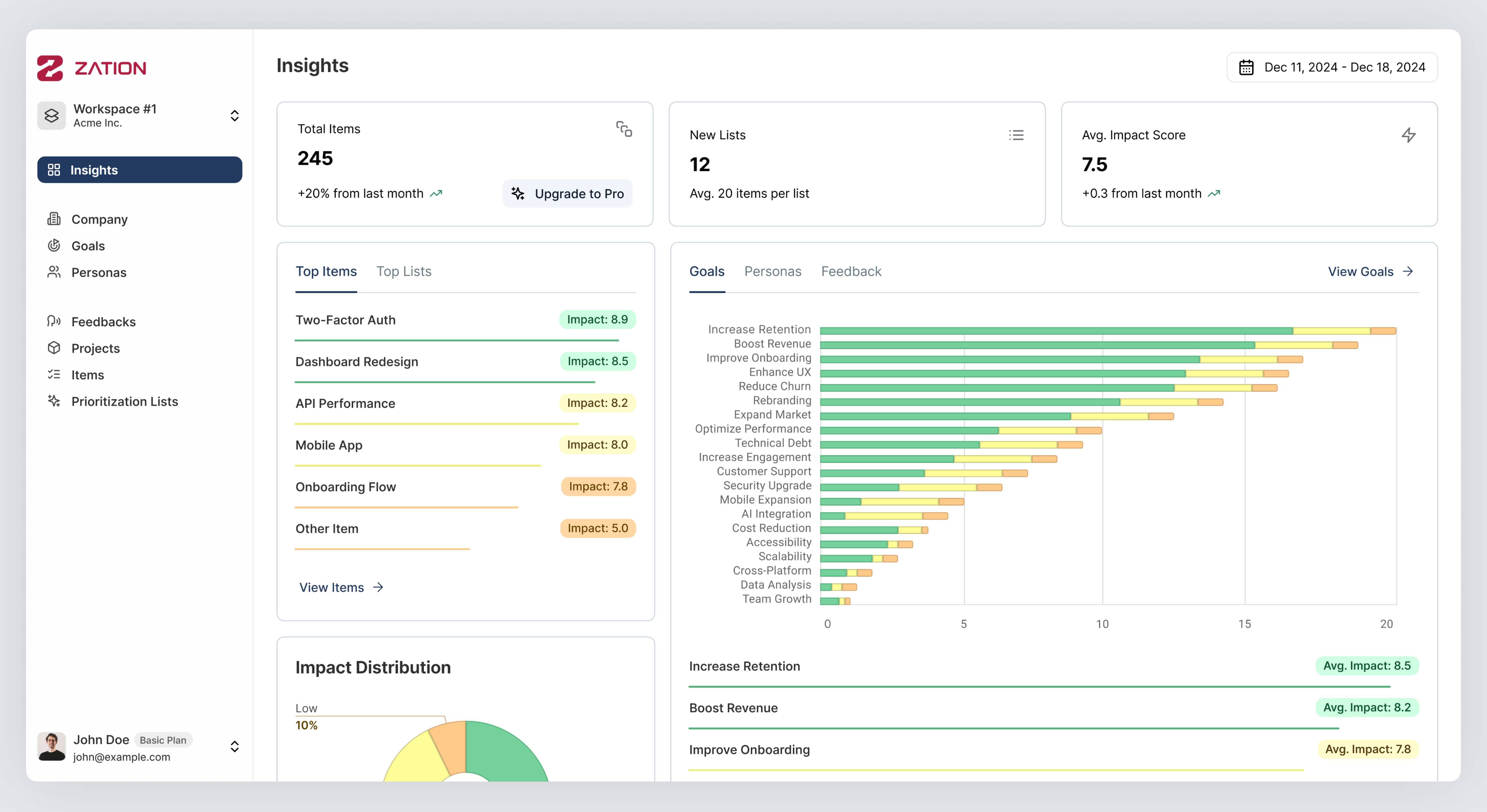Click the Personas people icon
Screen dimensions: 1487x812
click(x=54, y=272)
